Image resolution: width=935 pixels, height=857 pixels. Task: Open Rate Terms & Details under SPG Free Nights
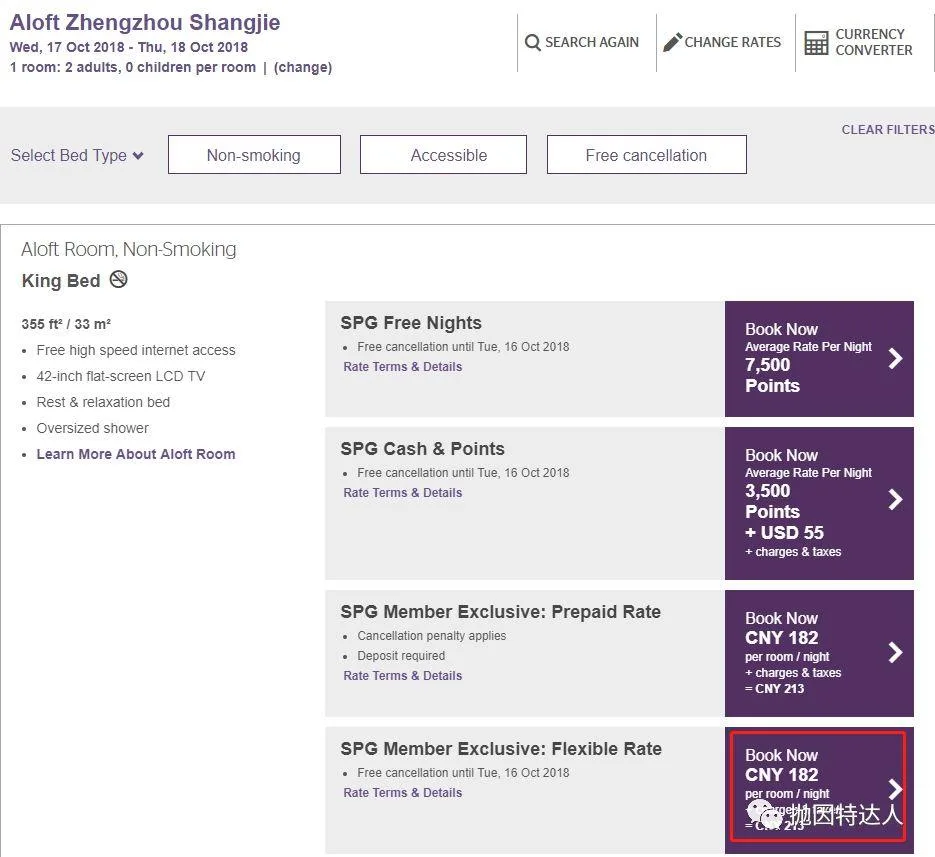click(402, 367)
